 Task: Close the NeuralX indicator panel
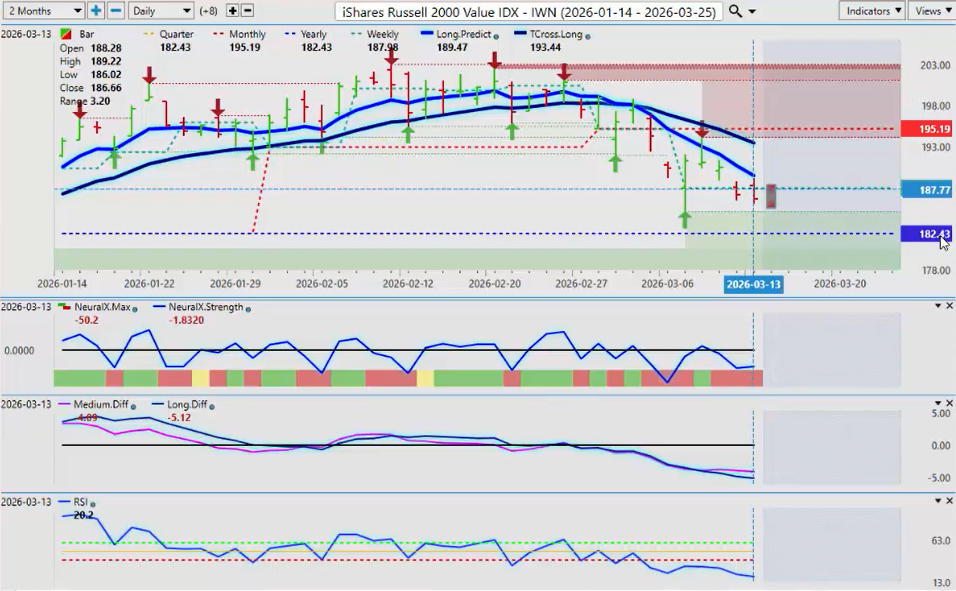point(949,306)
